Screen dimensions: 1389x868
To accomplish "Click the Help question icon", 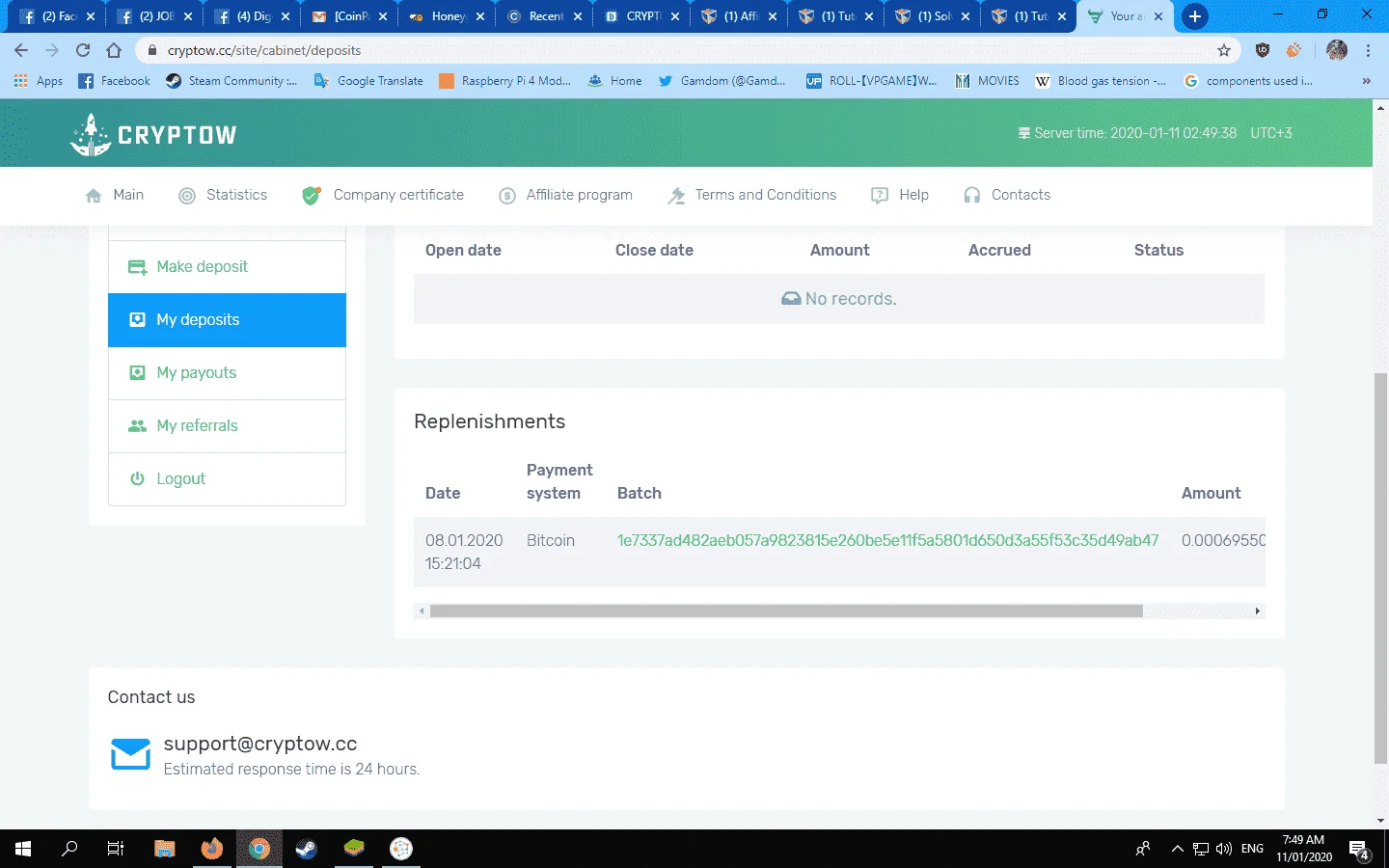I will tap(880, 196).
